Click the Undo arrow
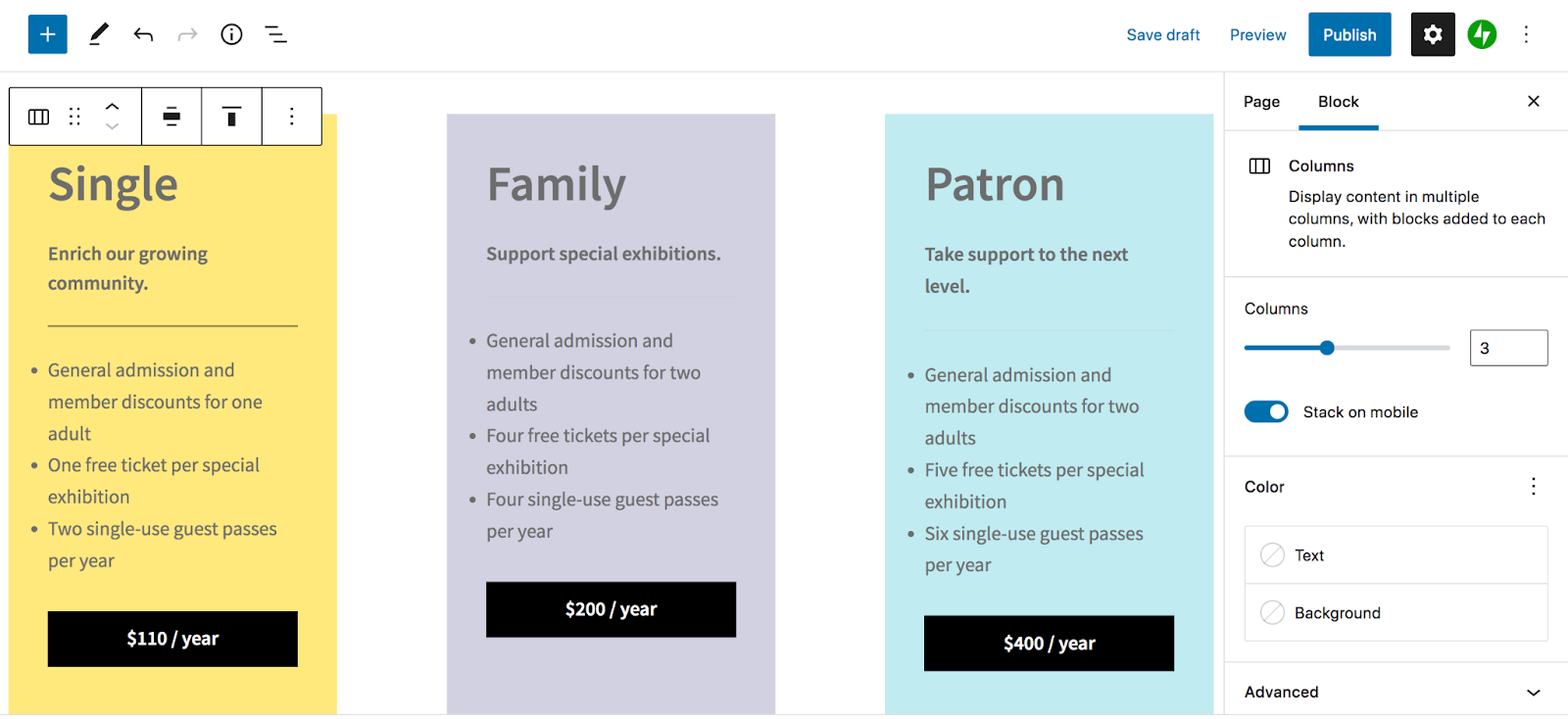This screenshot has width=1568, height=719. pyautogui.click(x=142, y=34)
